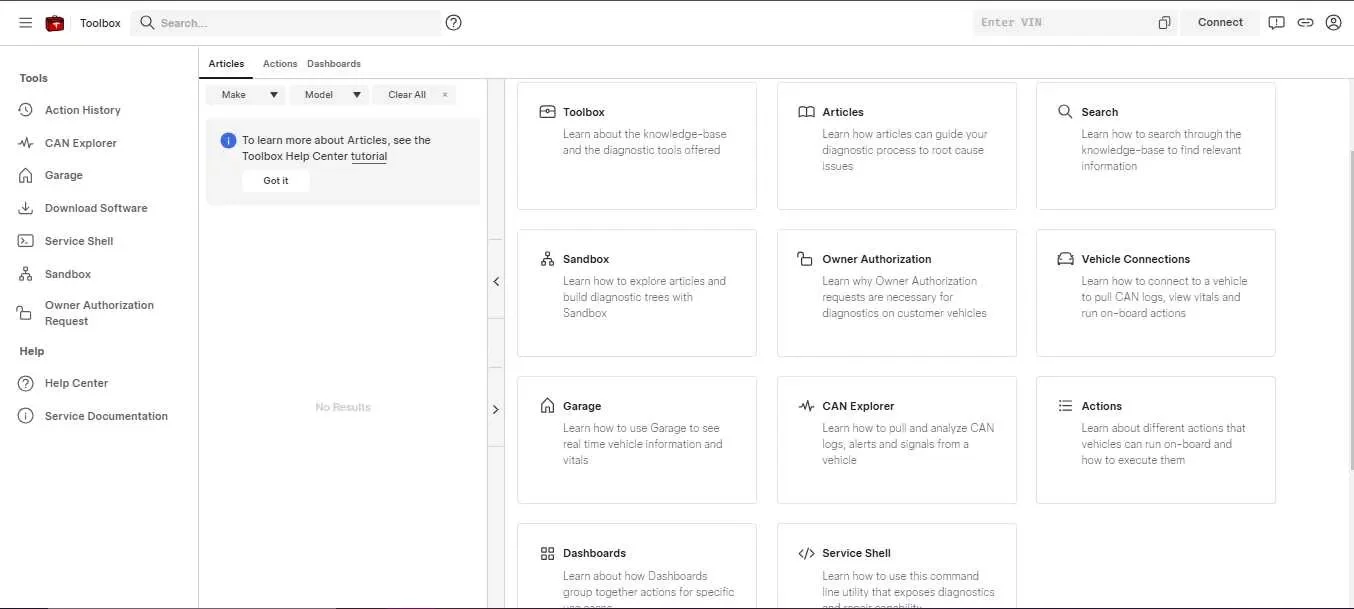Open the Sandbox help card
The height and width of the screenshot is (609, 1354).
pos(637,293)
